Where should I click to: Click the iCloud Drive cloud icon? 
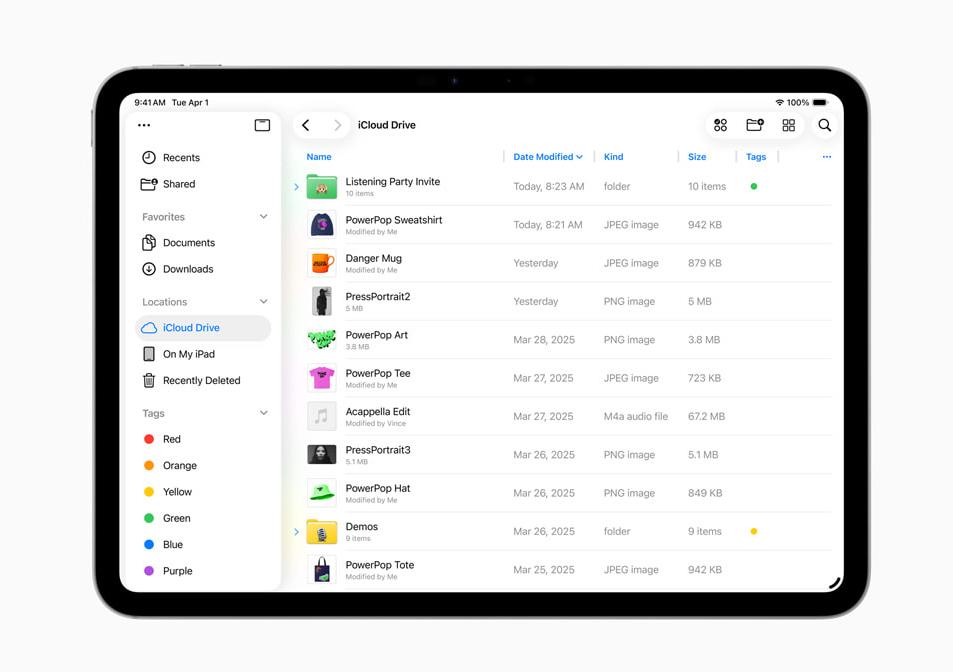click(149, 328)
